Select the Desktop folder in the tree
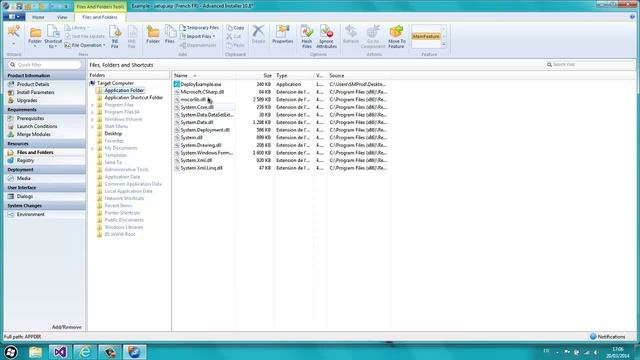640x360 pixels. pyautogui.click(x=113, y=134)
